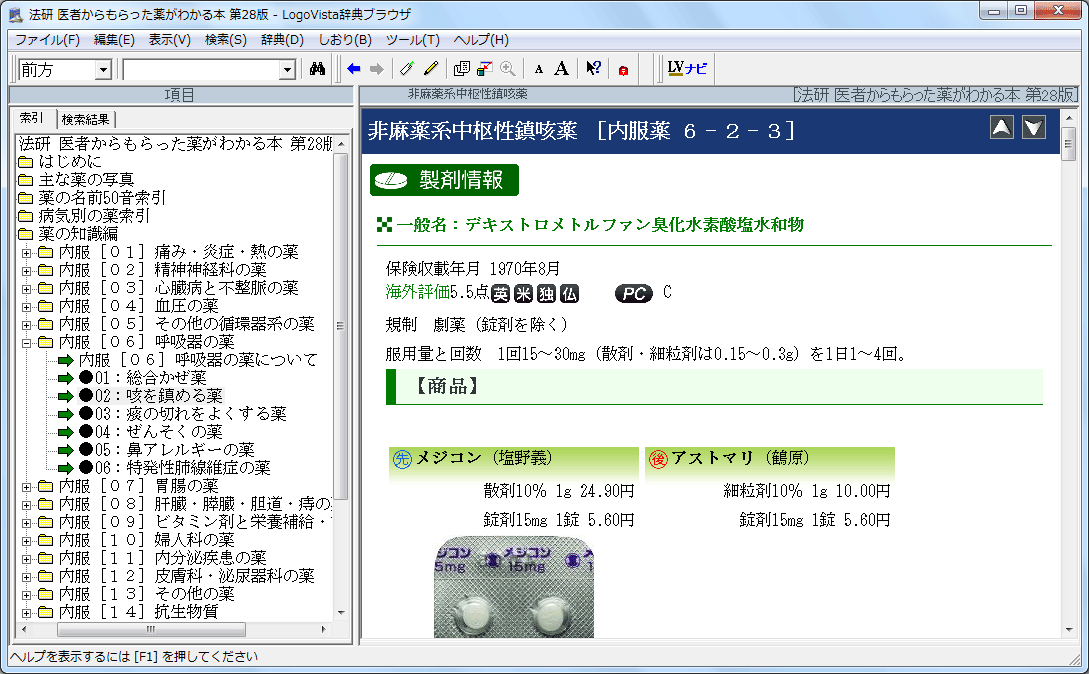This screenshot has height=674, width=1089.
Task: Select the yellow pencil tool
Action: (x=431, y=69)
